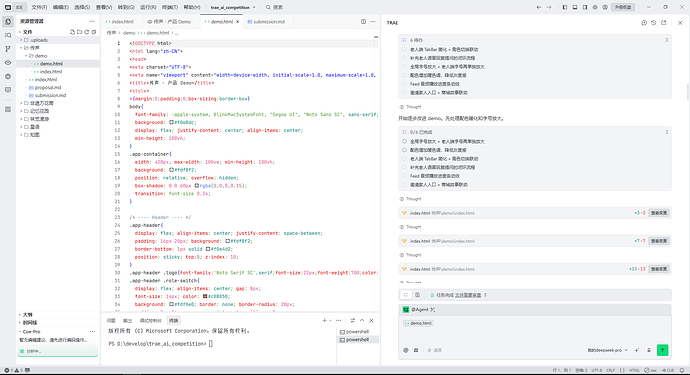Check the Feed item in 6 待办 list
Screen dimensions: 690x375
point(404,84)
